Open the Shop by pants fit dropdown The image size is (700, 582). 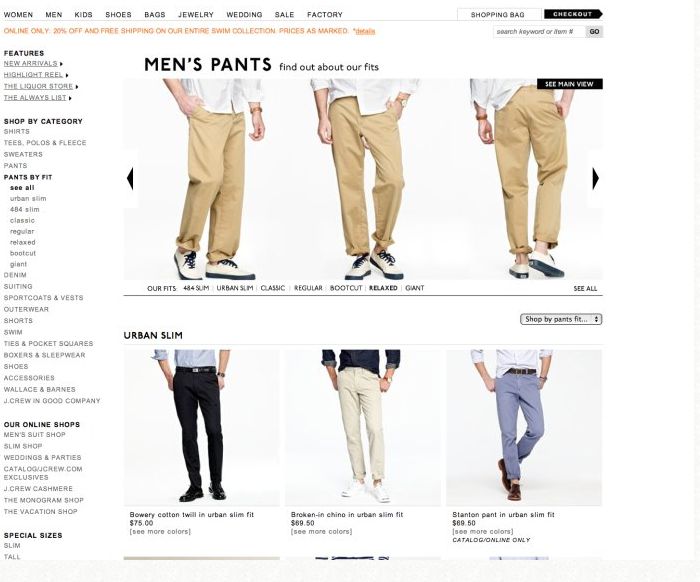[561, 319]
